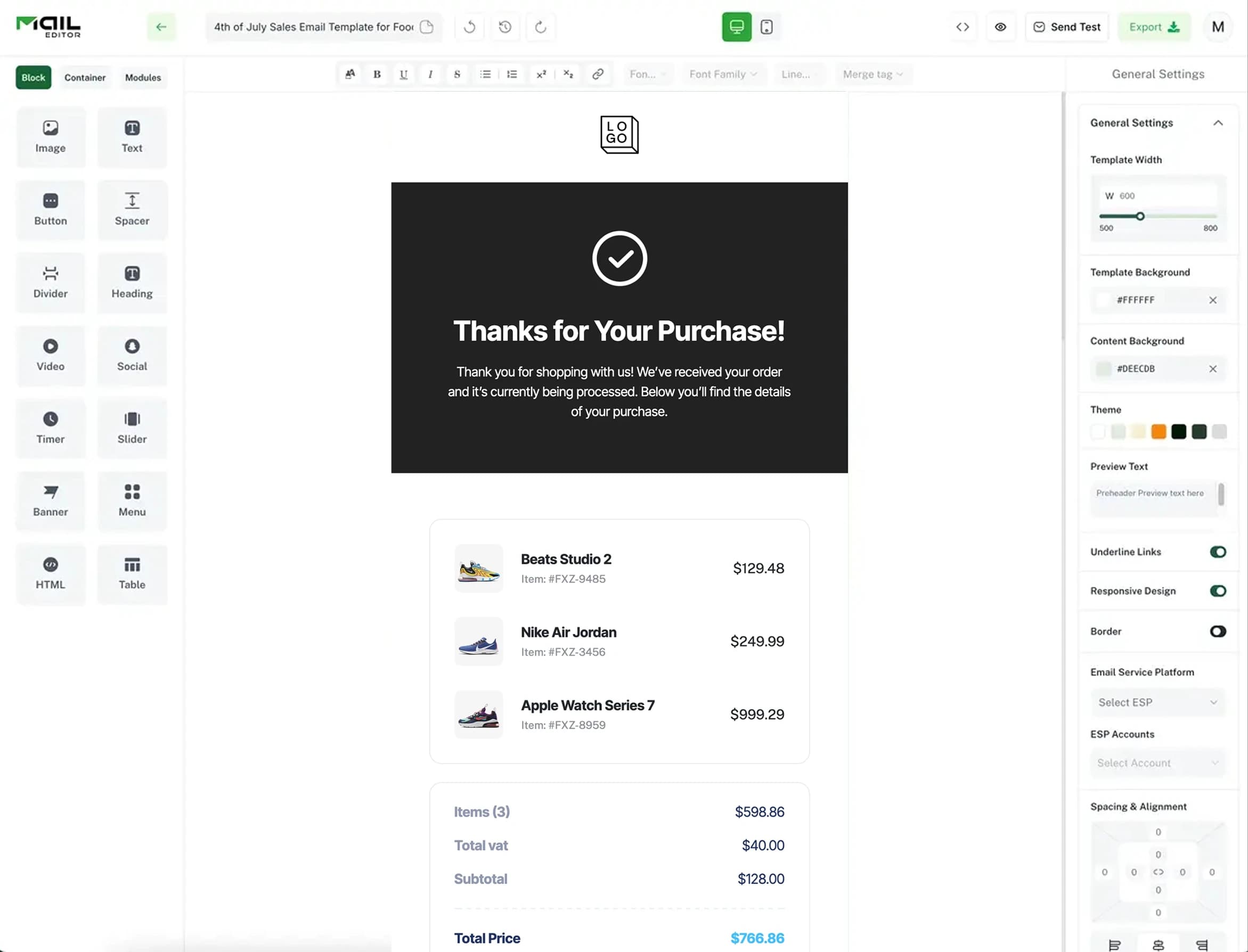Toggle Responsive Design switch

tap(1218, 591)
